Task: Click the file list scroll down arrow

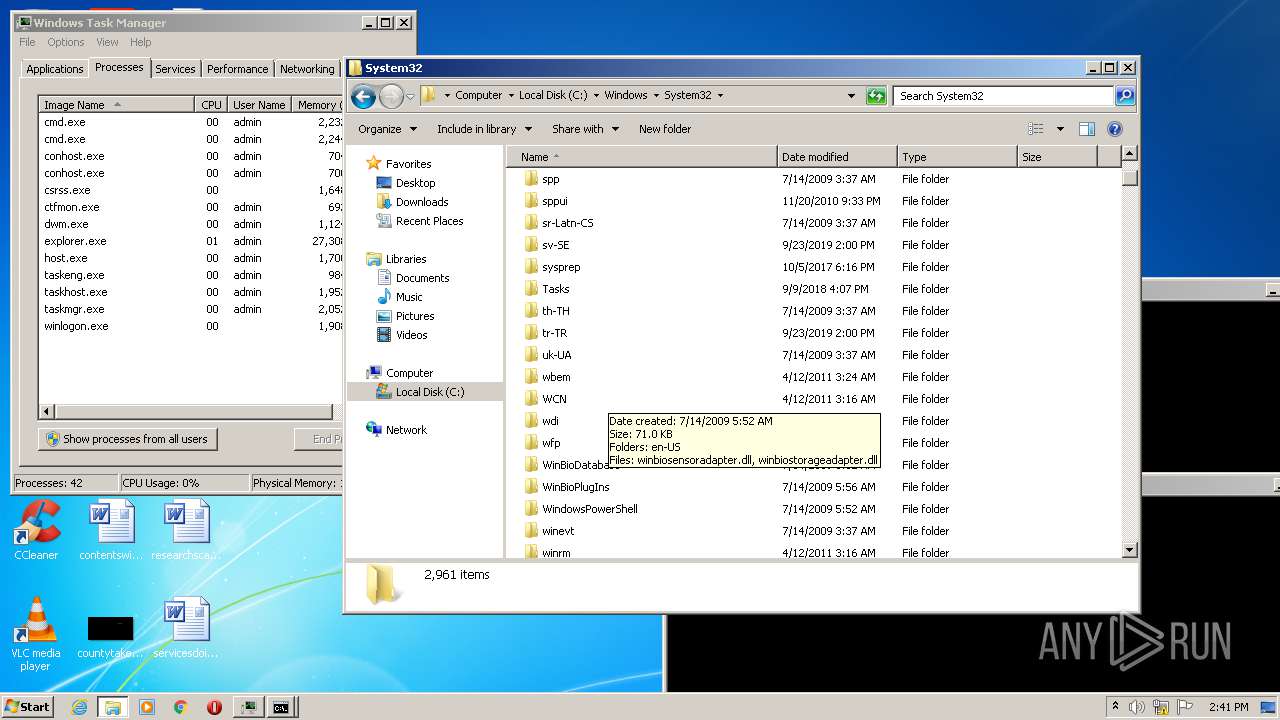Action: point(1130,550)
